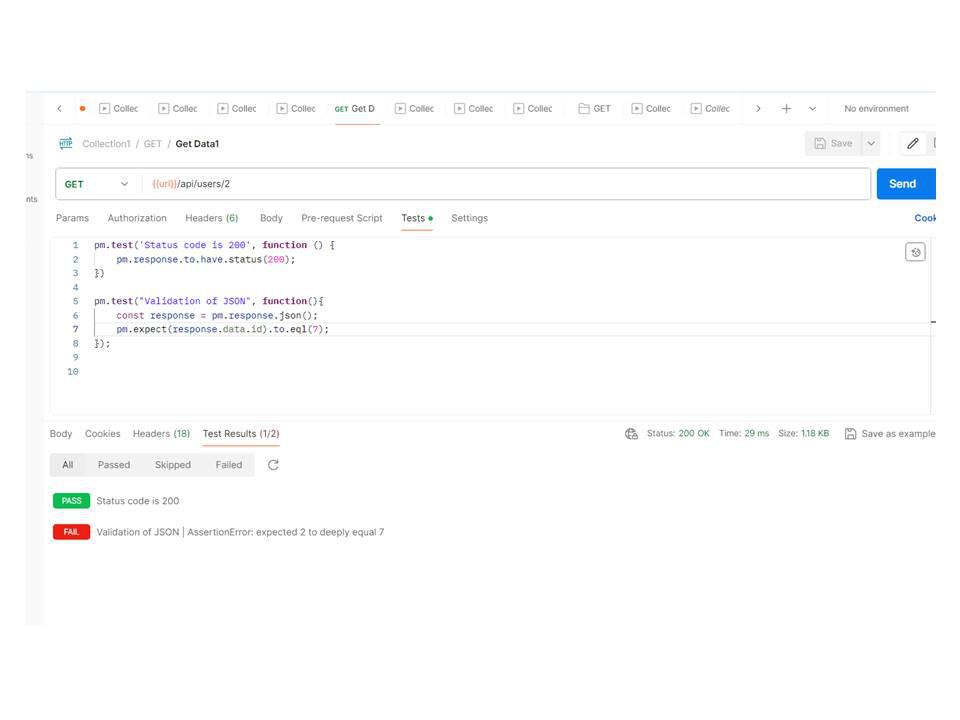960x720 pixels.
Task: Click the HTTP request type icon
Action: [66, 143]
